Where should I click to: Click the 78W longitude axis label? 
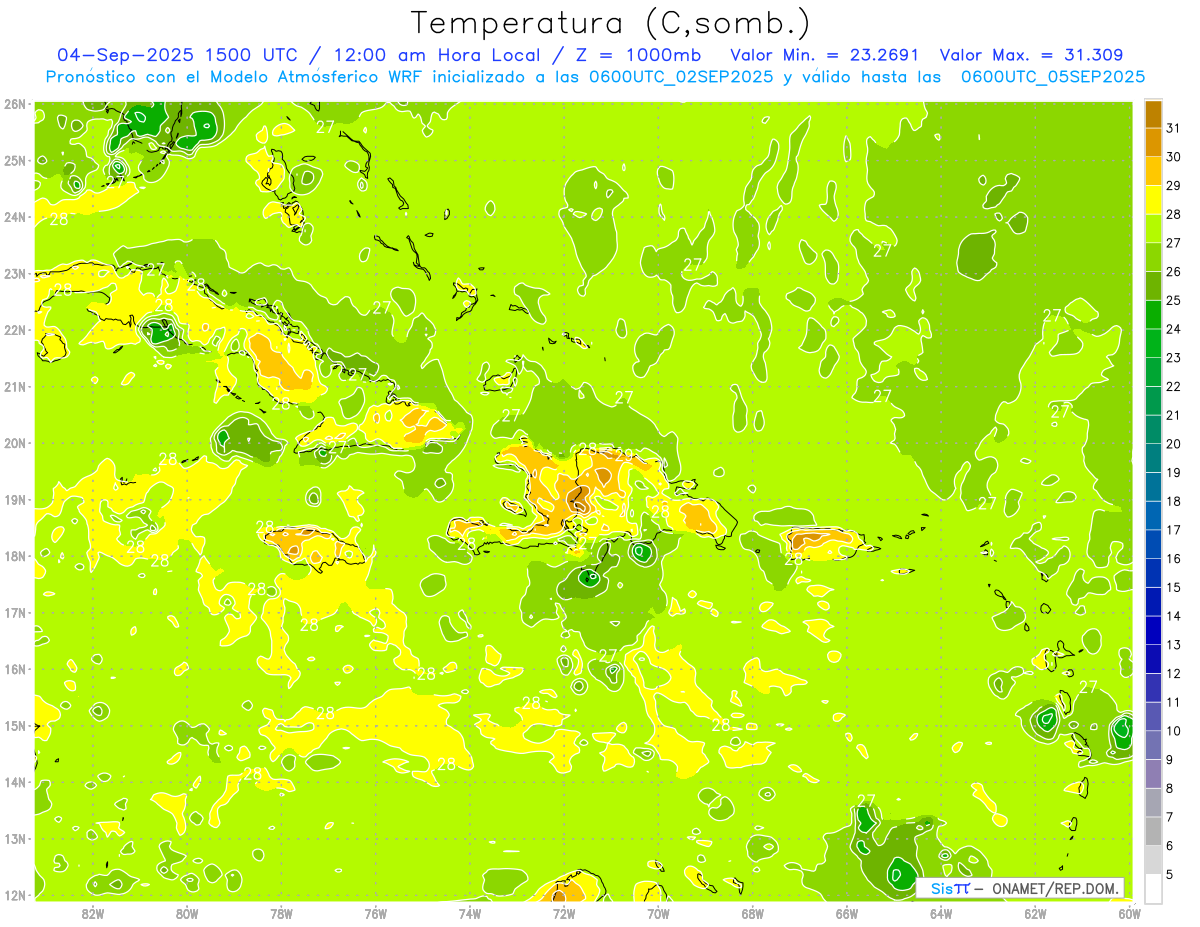click(x=281, y=913)
